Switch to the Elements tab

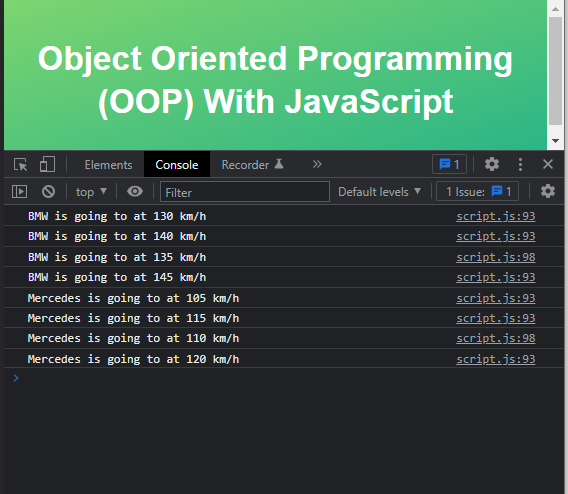(108, 165)
